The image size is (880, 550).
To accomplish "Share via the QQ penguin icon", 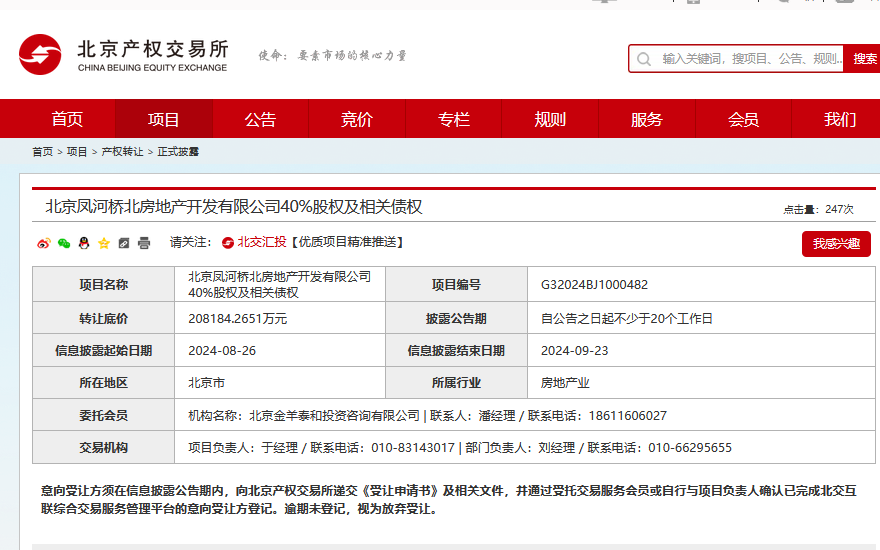I will pyautogui.click(x=84, y=243).
